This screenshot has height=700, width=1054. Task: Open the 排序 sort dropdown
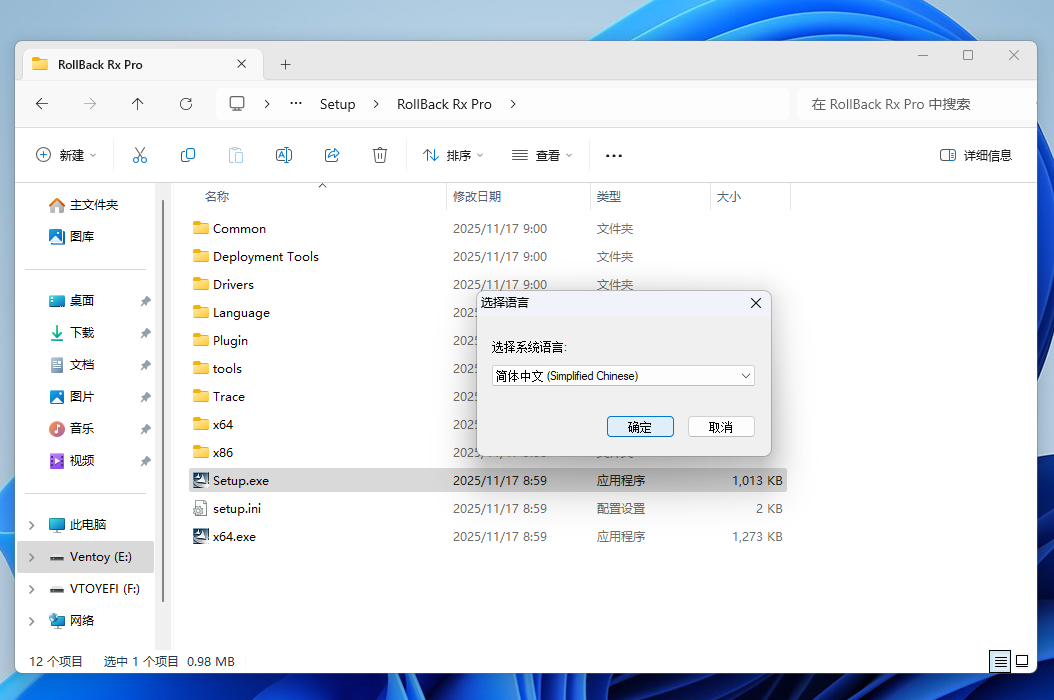point(453,155)
